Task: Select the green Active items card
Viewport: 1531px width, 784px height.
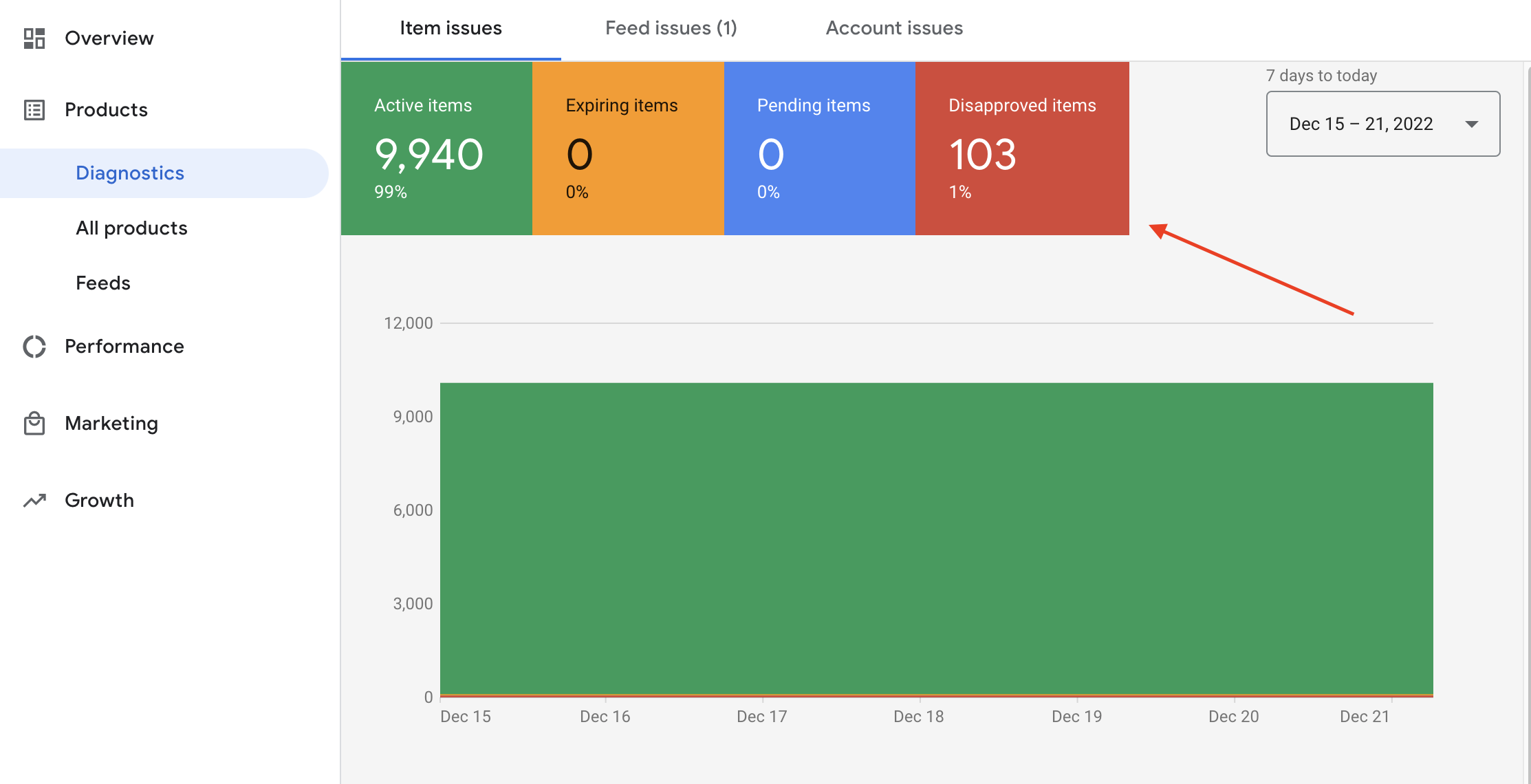Action: pyautogui.click(x=437, y=149)
